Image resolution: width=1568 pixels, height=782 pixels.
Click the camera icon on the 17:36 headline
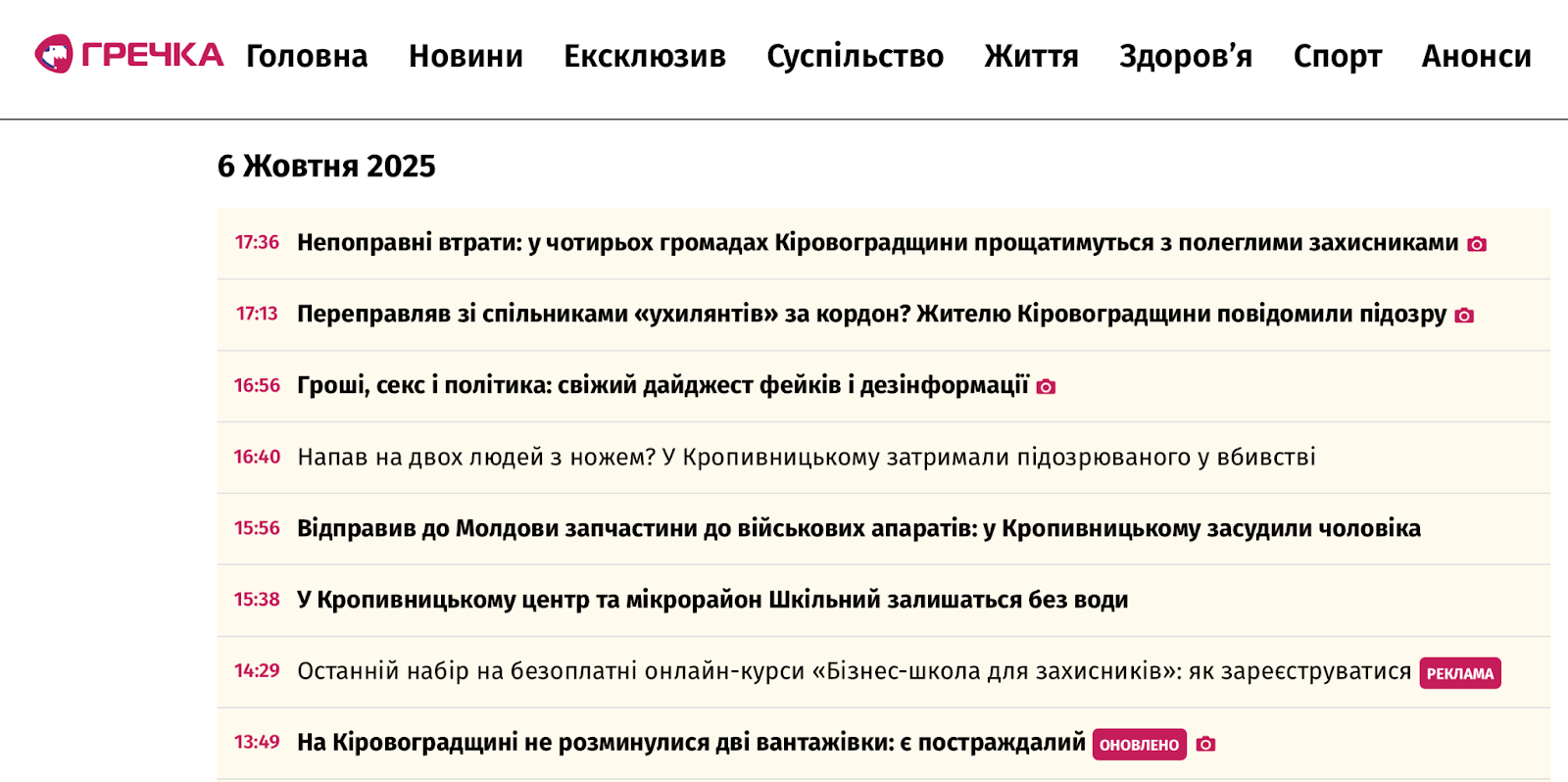(1477, 244)
